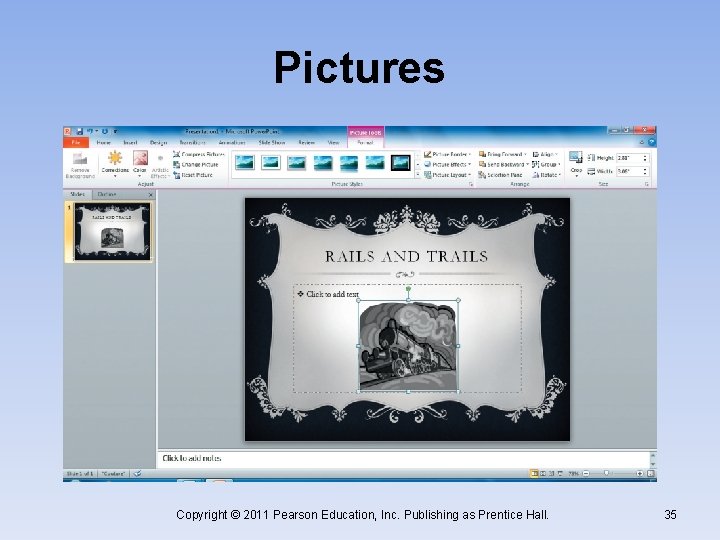Switch to the View tab
The image size is (720, 540).
click(x=333, y=143)
